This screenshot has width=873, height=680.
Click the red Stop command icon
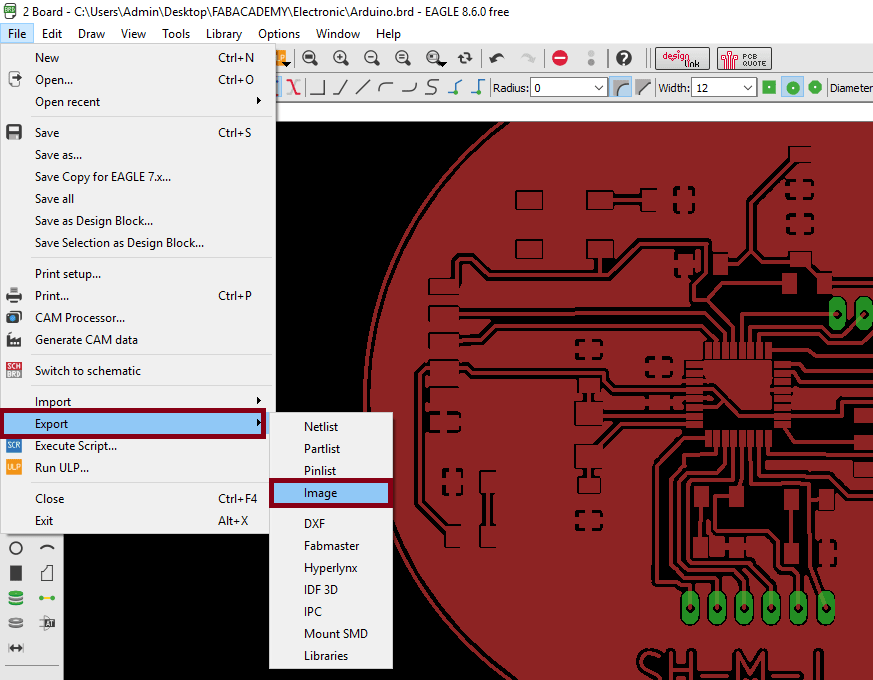(560, 58)
